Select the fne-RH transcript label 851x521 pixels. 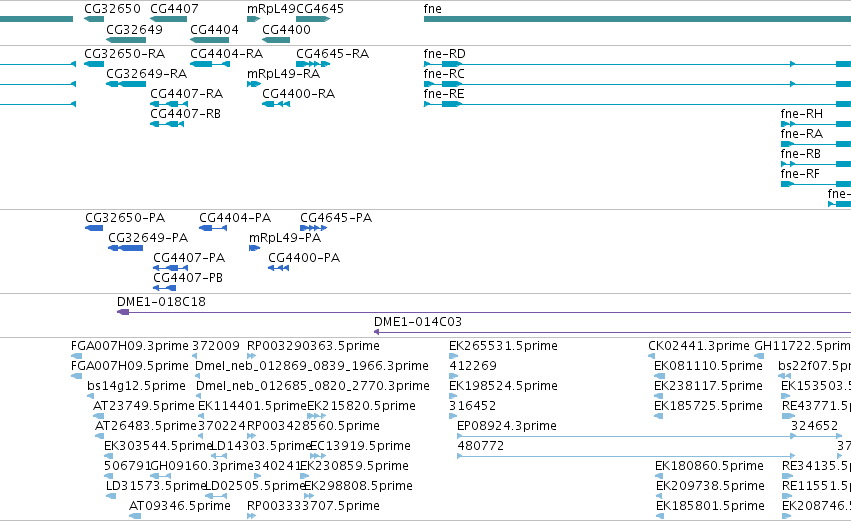[802, 114]
